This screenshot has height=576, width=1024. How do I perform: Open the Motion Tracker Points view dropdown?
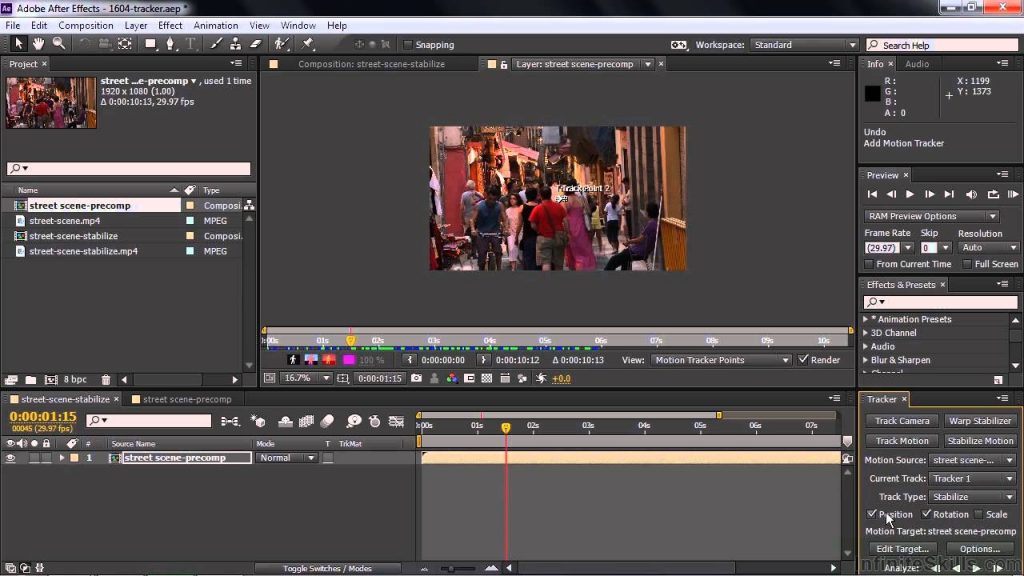pyautogui.click(x=720, y=360)
